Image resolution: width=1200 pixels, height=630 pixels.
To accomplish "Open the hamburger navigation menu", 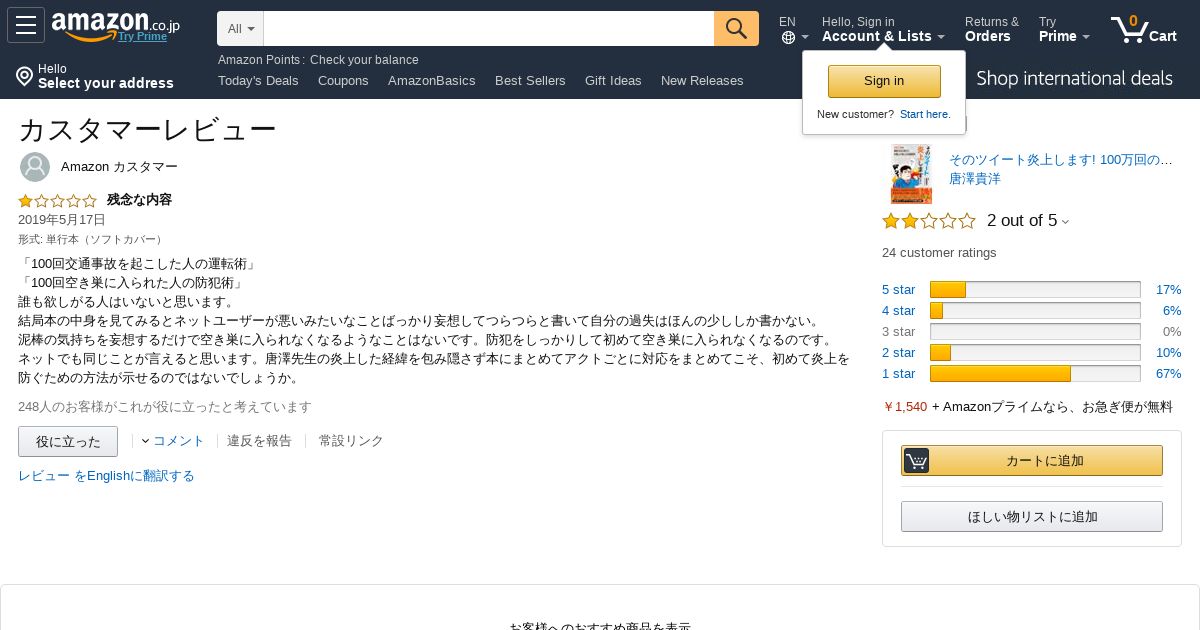I will click(x=26, y=25).
